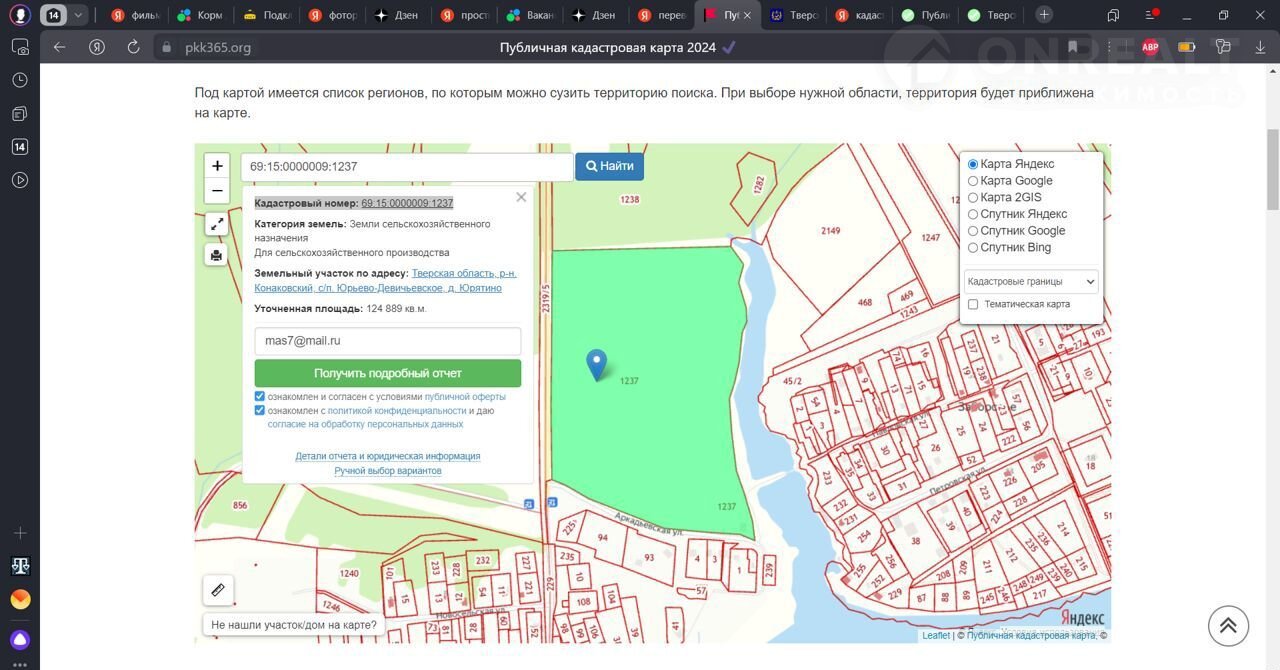Open a new browser tab
Screen dimensions: 1280x670
pyautogui.click(x=1044, y=15)
